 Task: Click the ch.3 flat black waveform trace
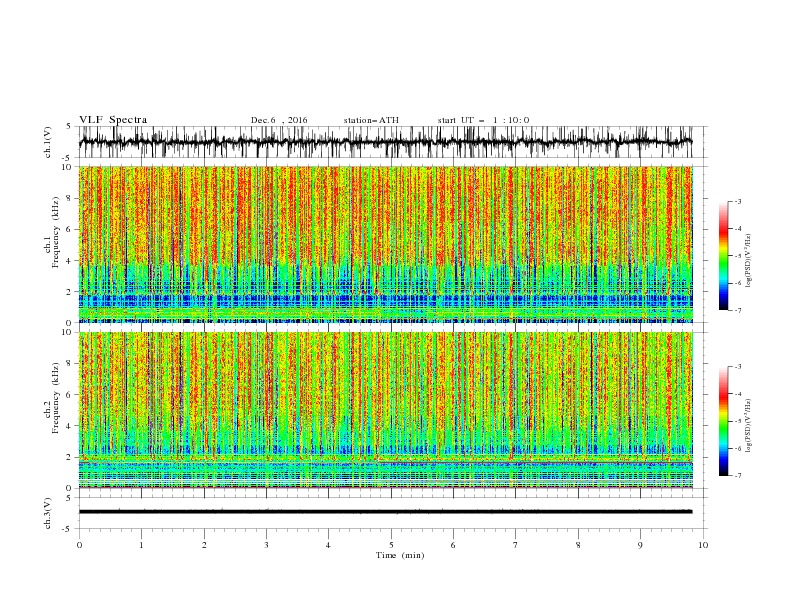point(385,512)
